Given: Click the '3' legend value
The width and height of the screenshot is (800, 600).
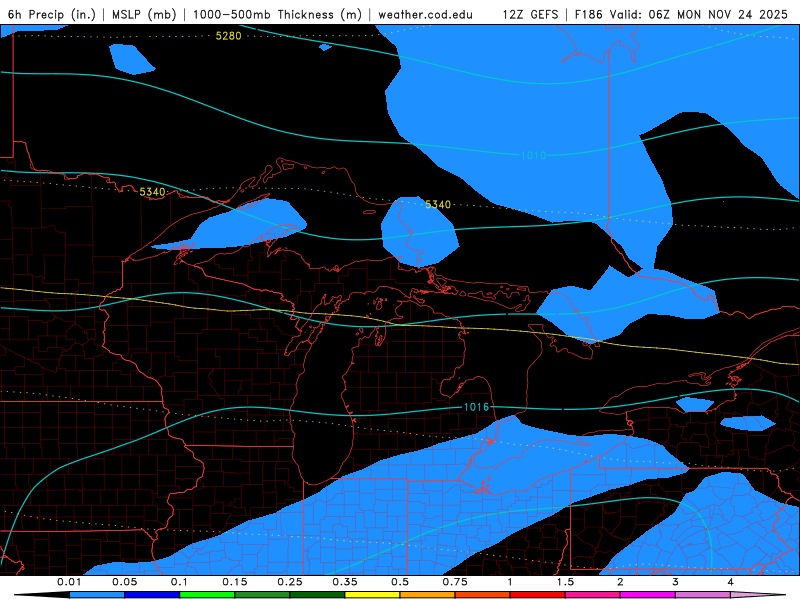Looking at the screenshot, I should 676,582.
